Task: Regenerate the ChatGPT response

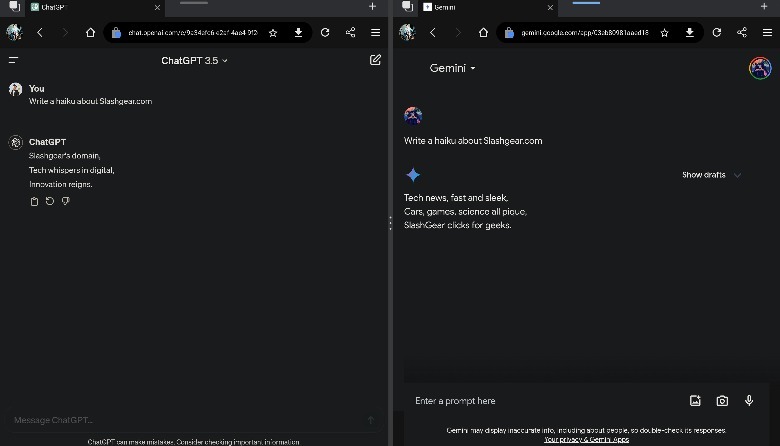Action: point(50,202)
